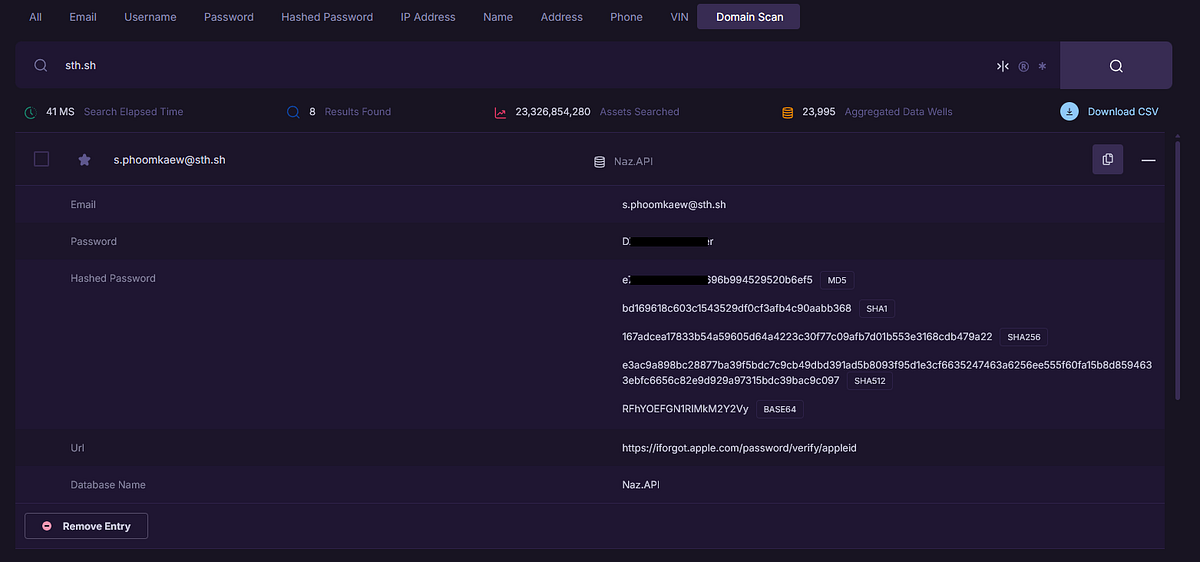This screenshot has width=1200, height=562.
Task: Switch to the IP Address tab
Action: pyautogui.click(x=428, y=17)
